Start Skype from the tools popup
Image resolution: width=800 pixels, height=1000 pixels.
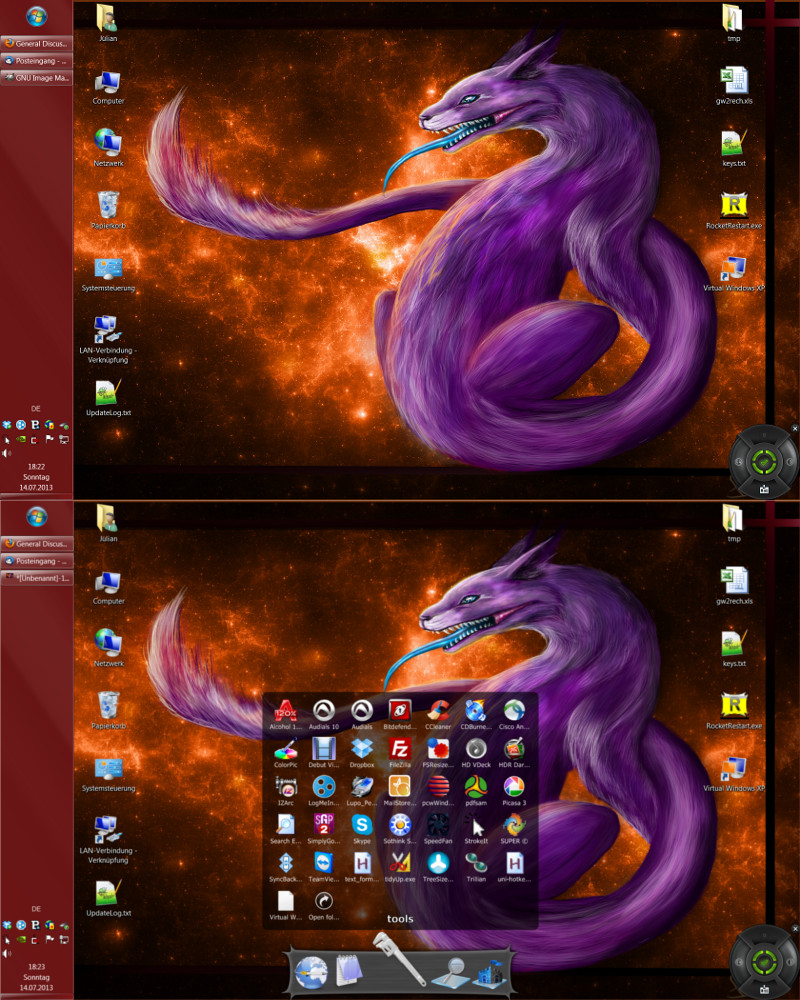(x=361, y=826)
